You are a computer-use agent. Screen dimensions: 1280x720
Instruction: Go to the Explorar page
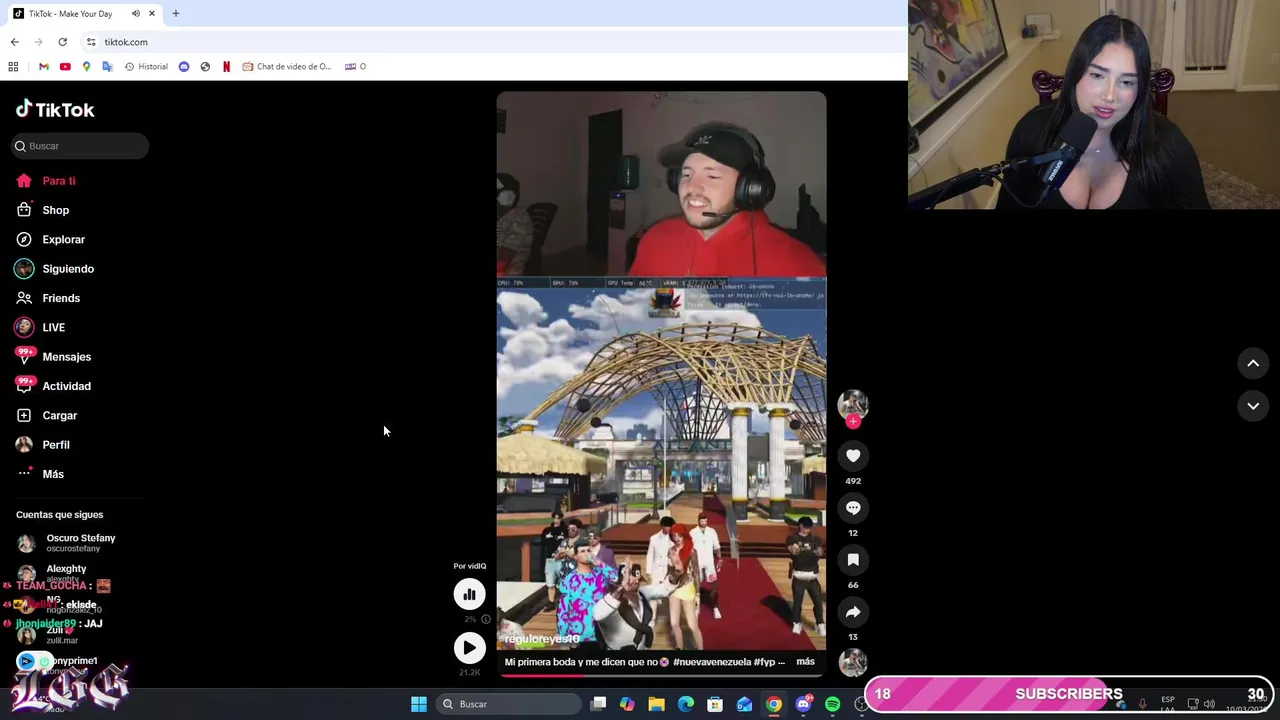63,240
